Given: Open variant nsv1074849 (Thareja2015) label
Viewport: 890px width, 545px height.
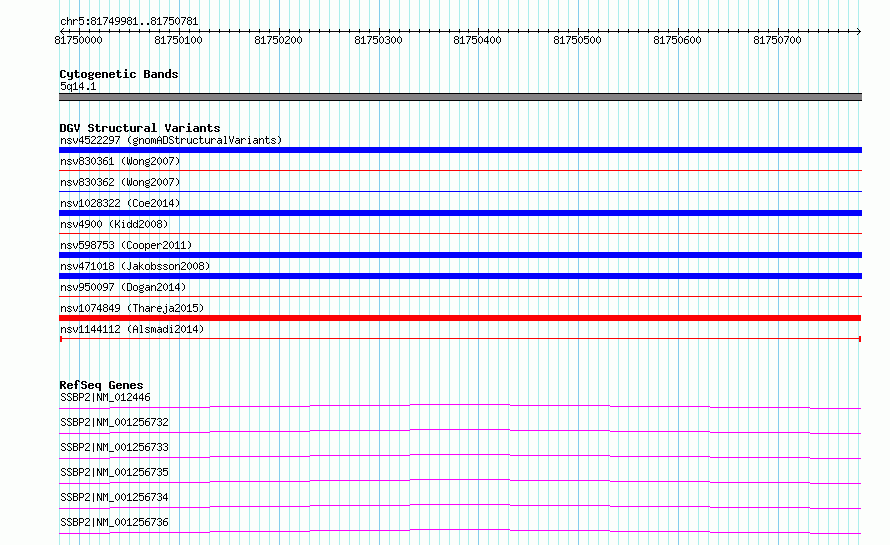Looking at the screenshot, I should click(132, 308).
